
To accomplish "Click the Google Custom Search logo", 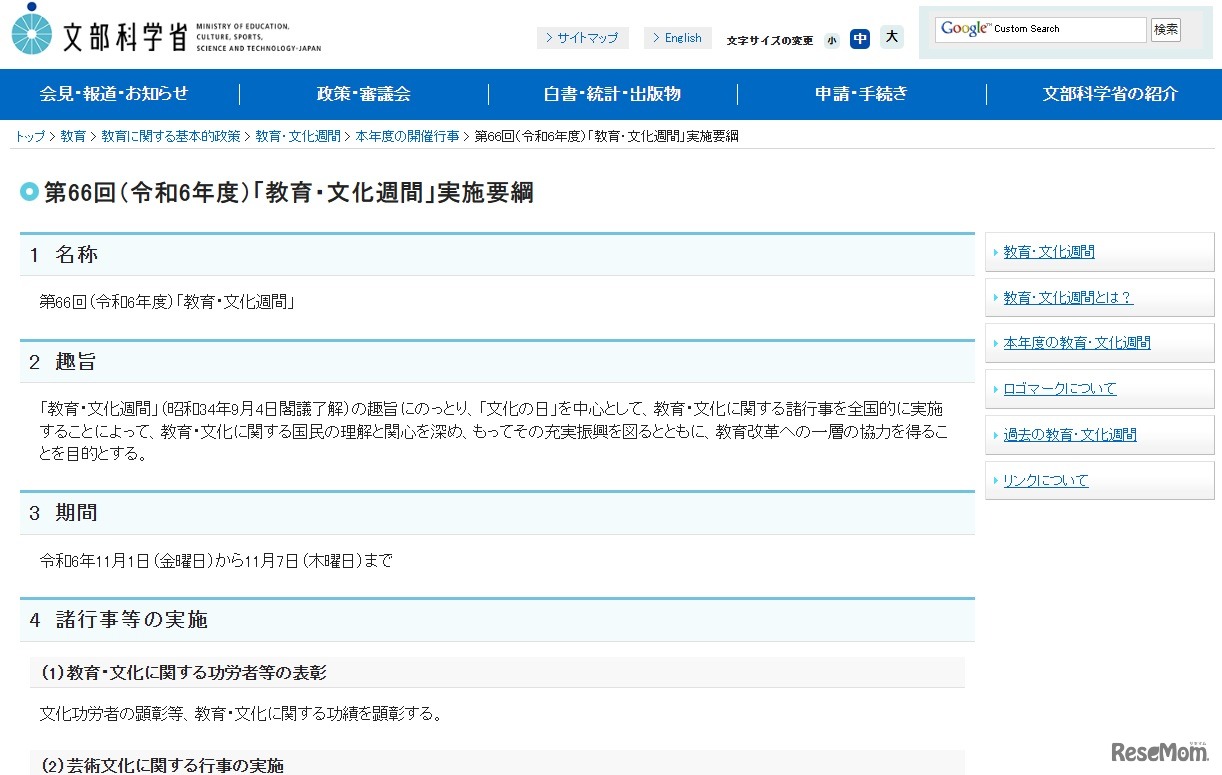I will click(967, 29).
